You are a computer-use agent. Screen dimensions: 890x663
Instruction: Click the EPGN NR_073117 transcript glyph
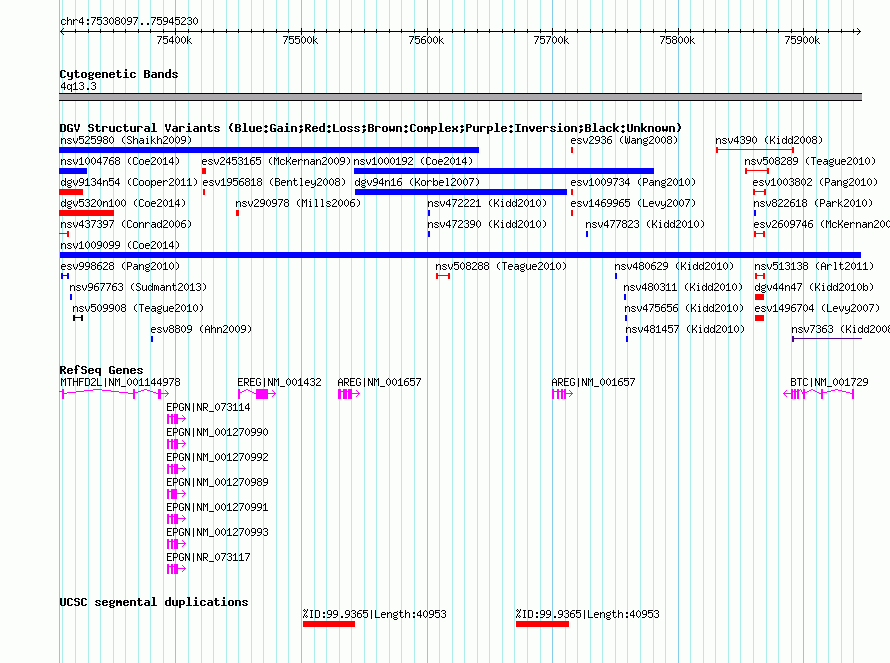click(x=176, y=569)
